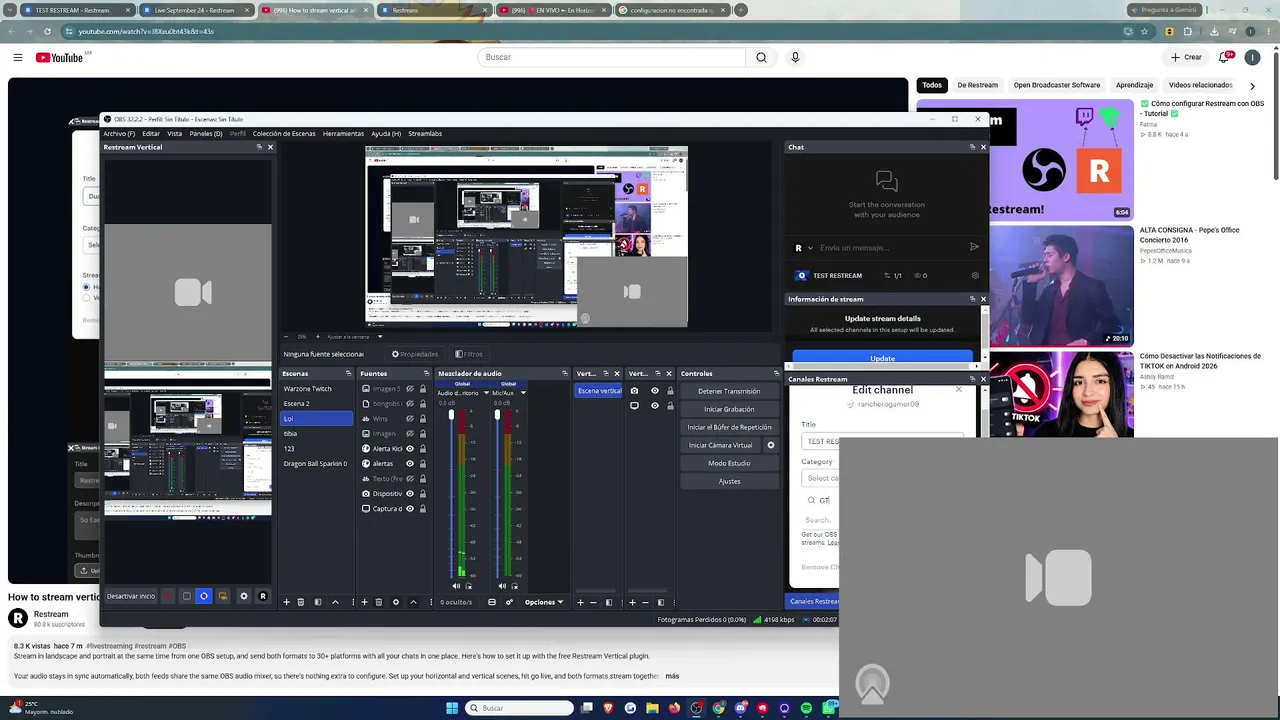Open the Herramientas menu in OBS
The image size is (1280, 720).
(x=343, y=133)
